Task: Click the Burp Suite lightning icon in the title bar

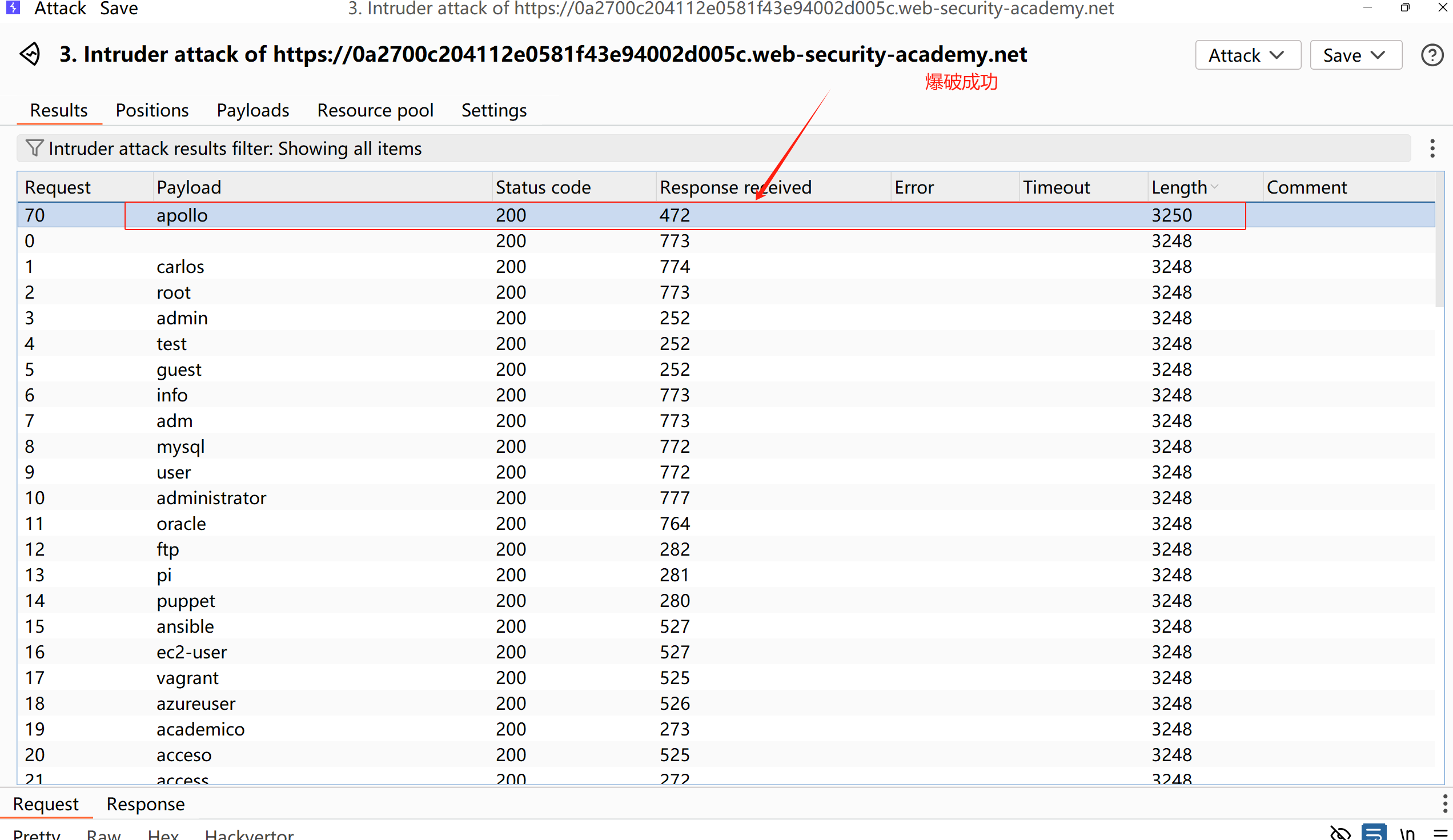Action: click(13, 7)
